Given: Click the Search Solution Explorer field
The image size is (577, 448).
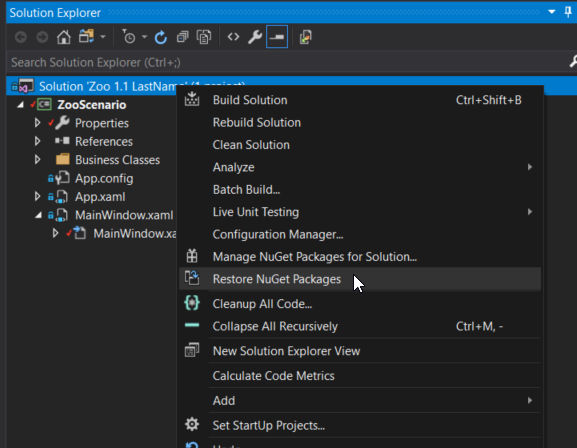Looking at the screenshot, I should pyautogui.click(x=287, y=62).
